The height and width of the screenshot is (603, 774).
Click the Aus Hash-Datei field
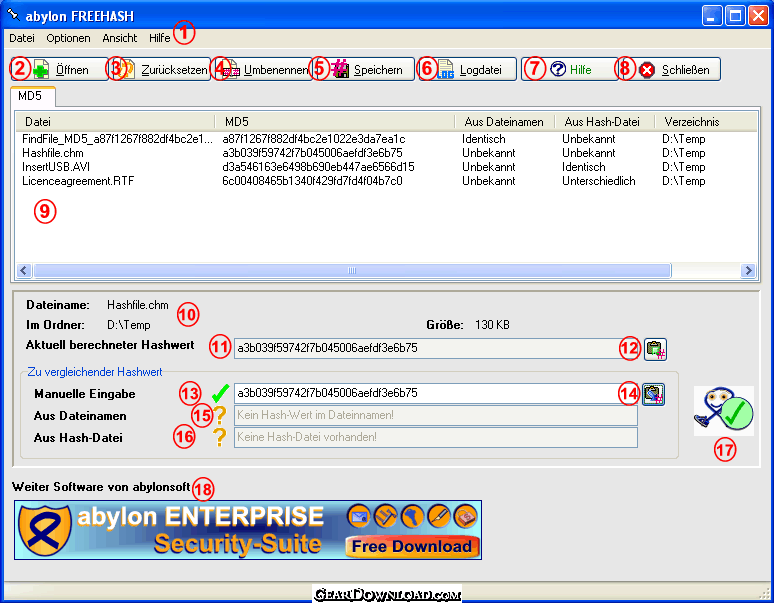click(435, 437)
